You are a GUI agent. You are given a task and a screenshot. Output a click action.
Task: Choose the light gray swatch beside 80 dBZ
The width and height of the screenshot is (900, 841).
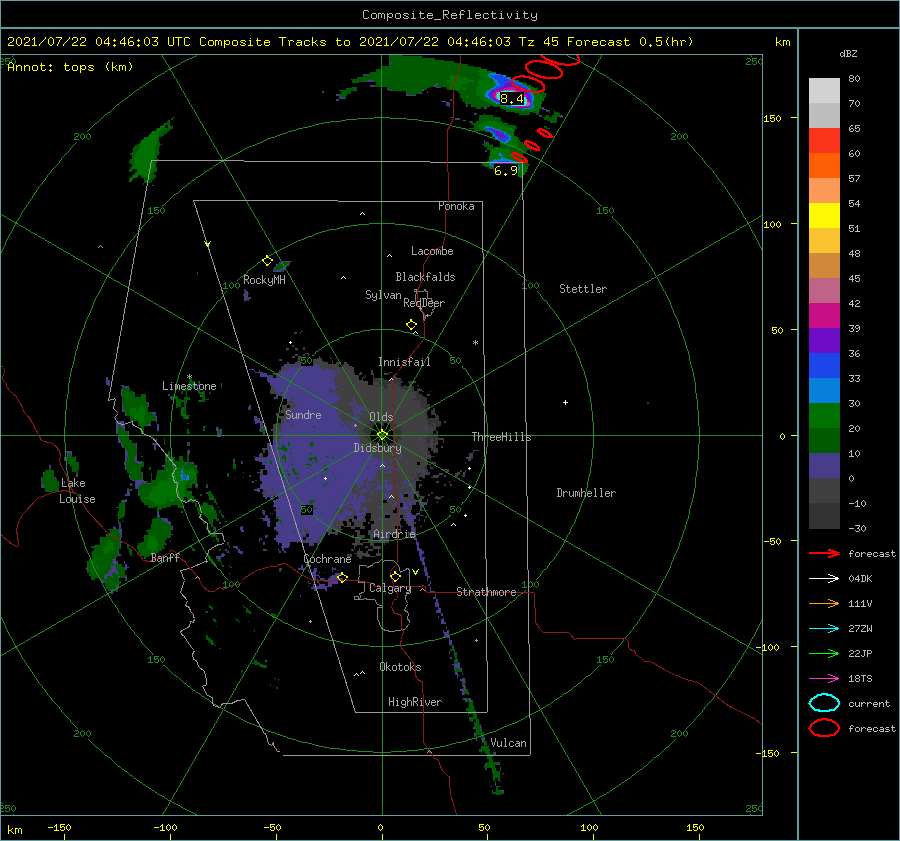824,91
